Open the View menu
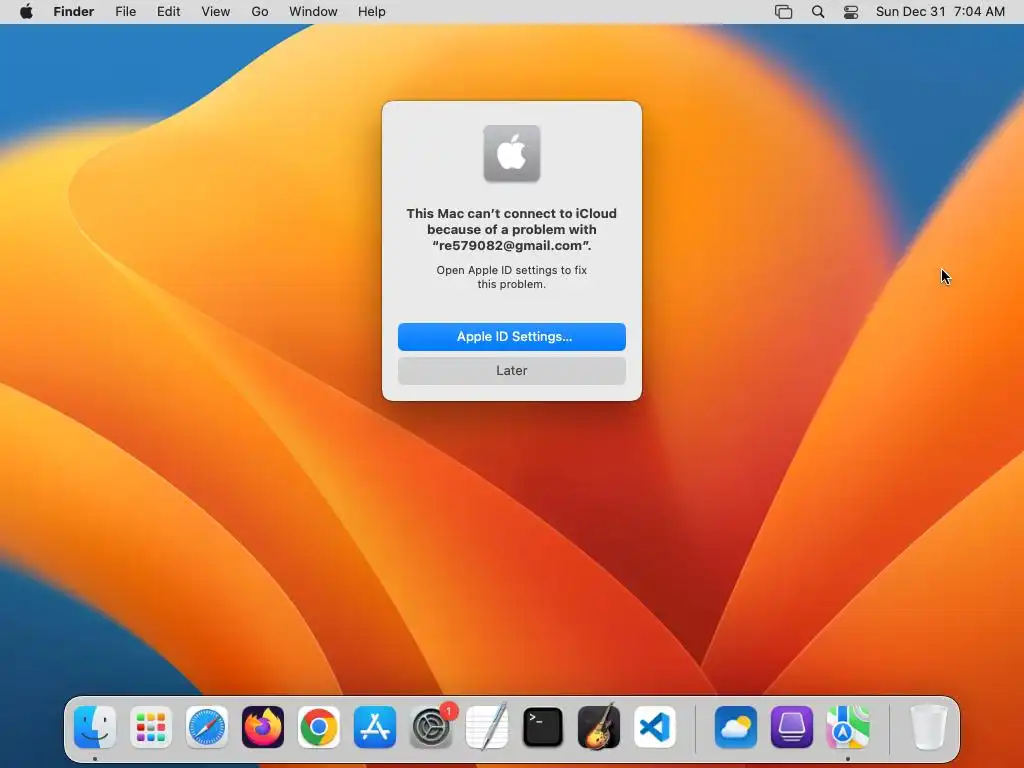 pyautogui.click(x=216, y=12)
